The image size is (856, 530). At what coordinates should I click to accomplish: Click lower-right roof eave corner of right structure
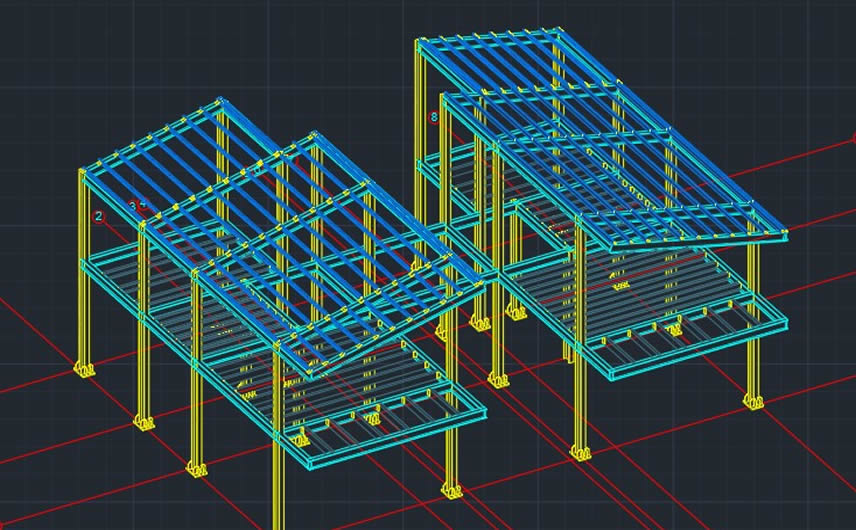(x=783, y=234)
